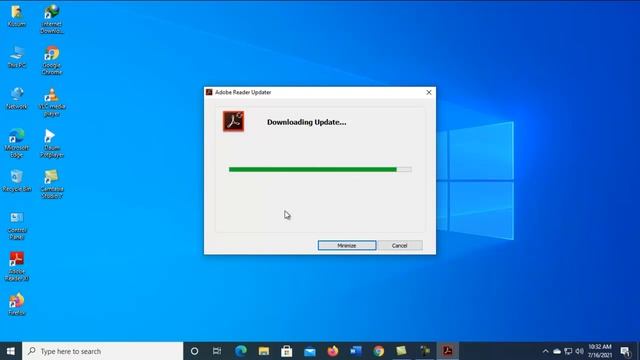Image resolution: width=640 pixels, height=360 pixels.
Task: Select Network desktop icon
Action: [x=17, y=98]
